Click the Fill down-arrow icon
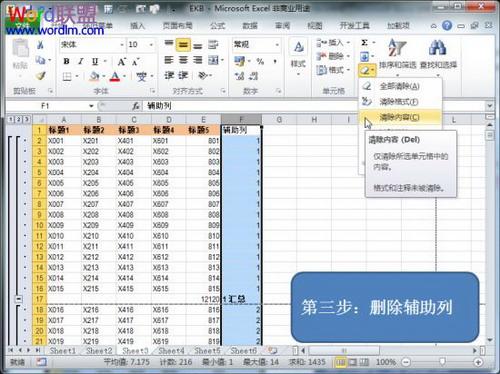Viewport: 500px width, 374px height. coord(365,56)
